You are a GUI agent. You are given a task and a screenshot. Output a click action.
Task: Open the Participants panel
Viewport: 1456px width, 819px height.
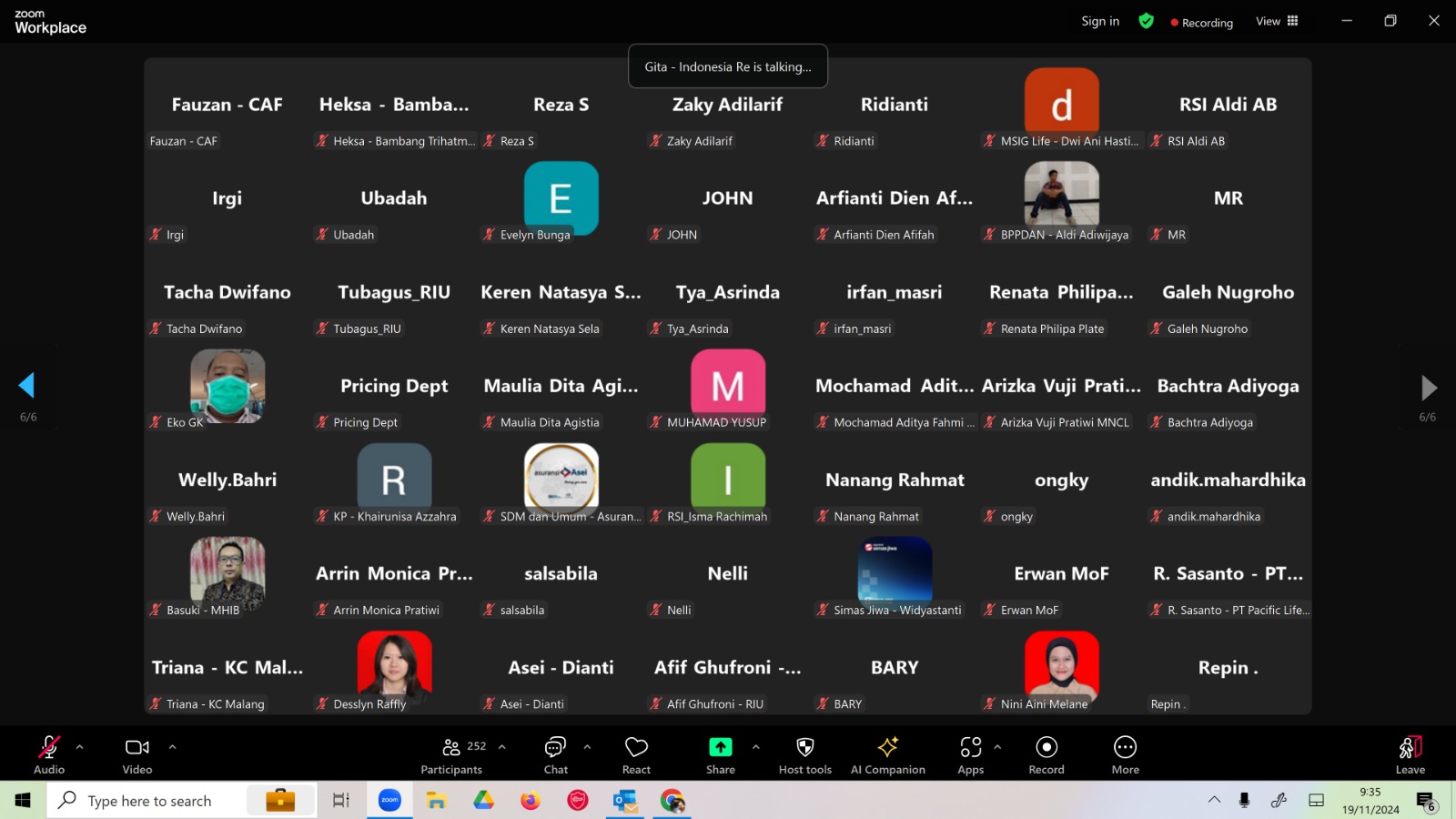[x=451, y=755]
